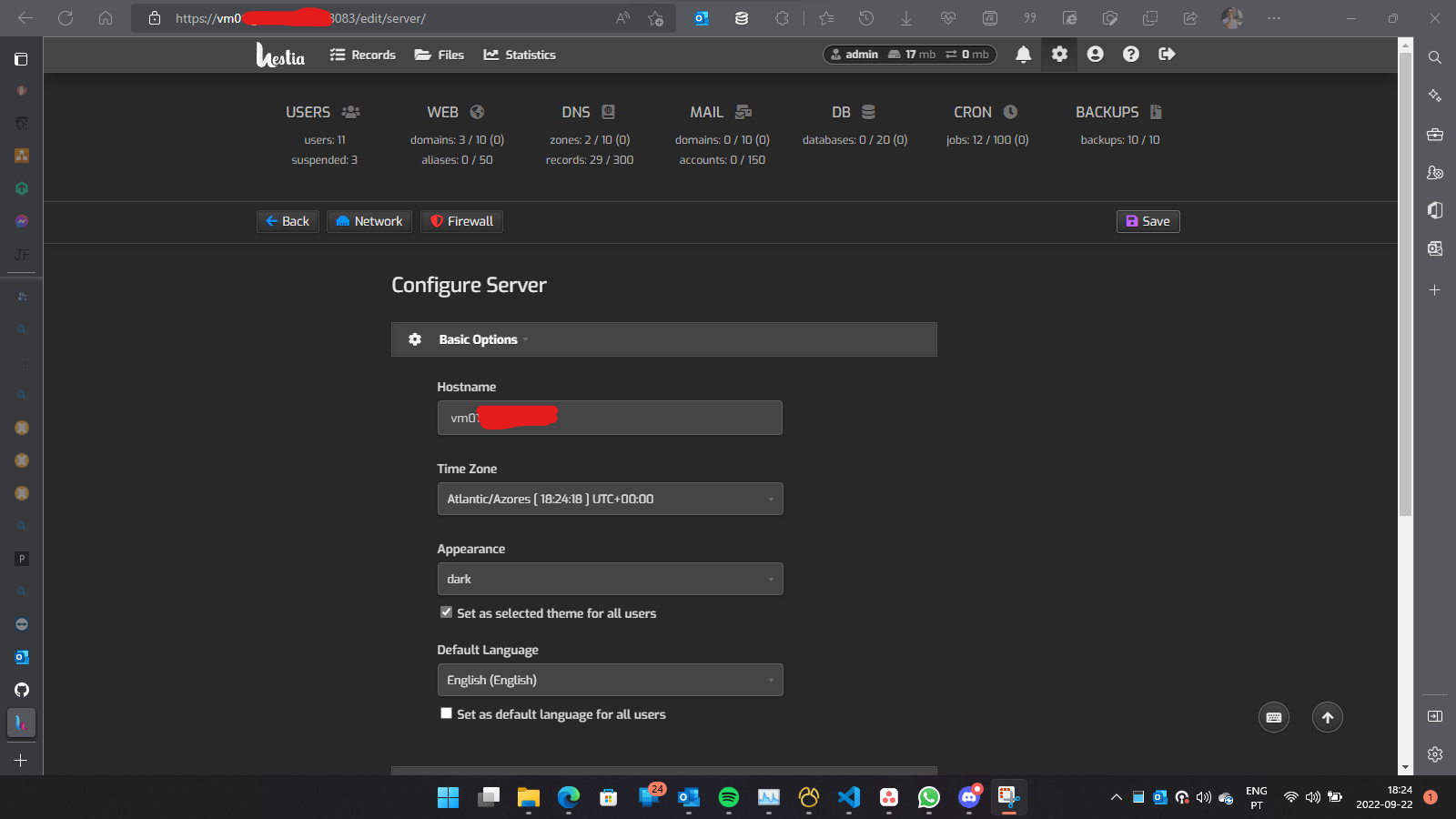Open the Time Zone dropdown
Viewport: 1456px width, 819px height.
pos(610,499)
